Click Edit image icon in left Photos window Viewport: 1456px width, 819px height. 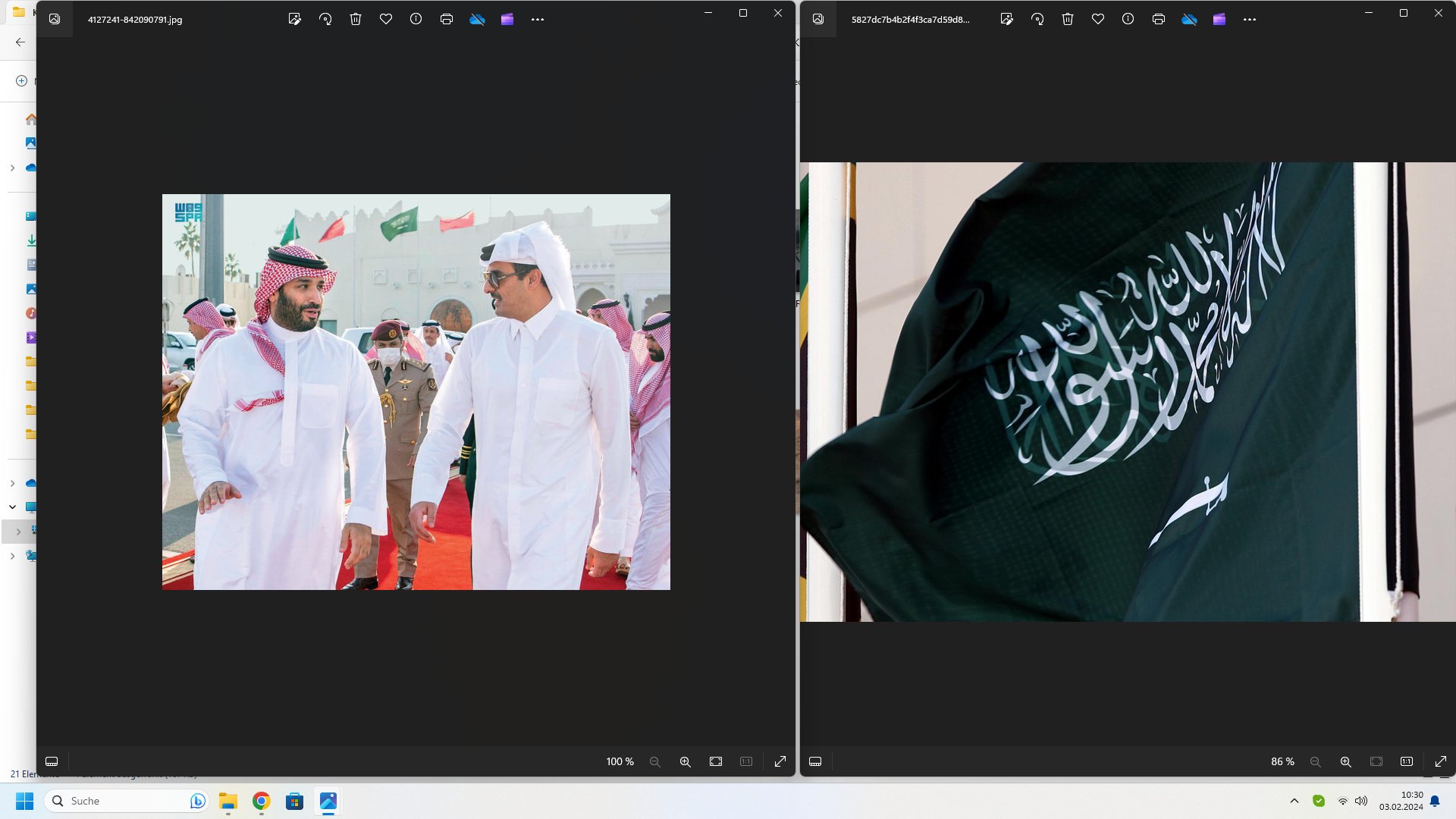(294, 19)
